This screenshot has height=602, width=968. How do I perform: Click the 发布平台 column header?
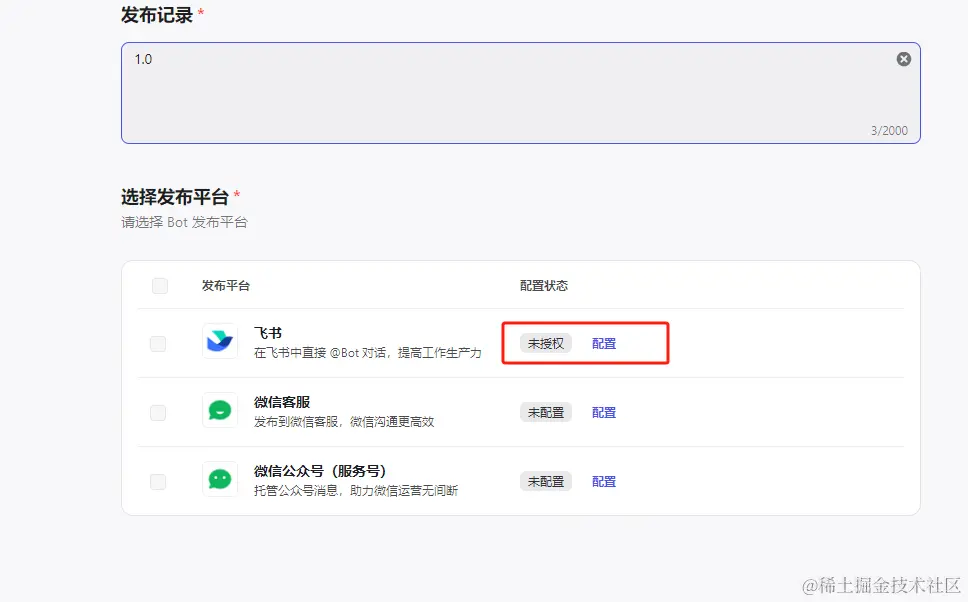tap(226, 286)
